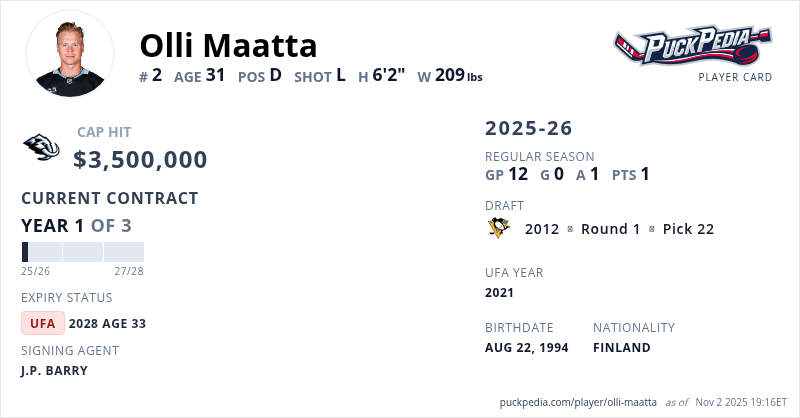The width and height of the screenshot is (800, 418).
Task: Click the $3,500,000 cap hit value
Action: [140, 160]
